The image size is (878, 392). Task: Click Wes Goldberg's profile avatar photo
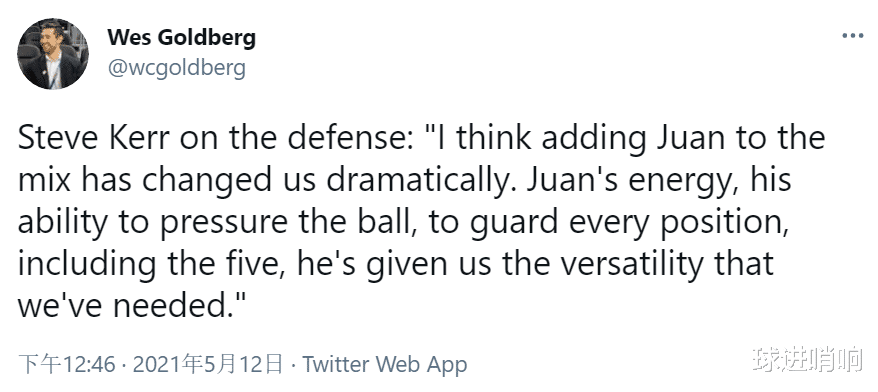click(x=53, y=54)
